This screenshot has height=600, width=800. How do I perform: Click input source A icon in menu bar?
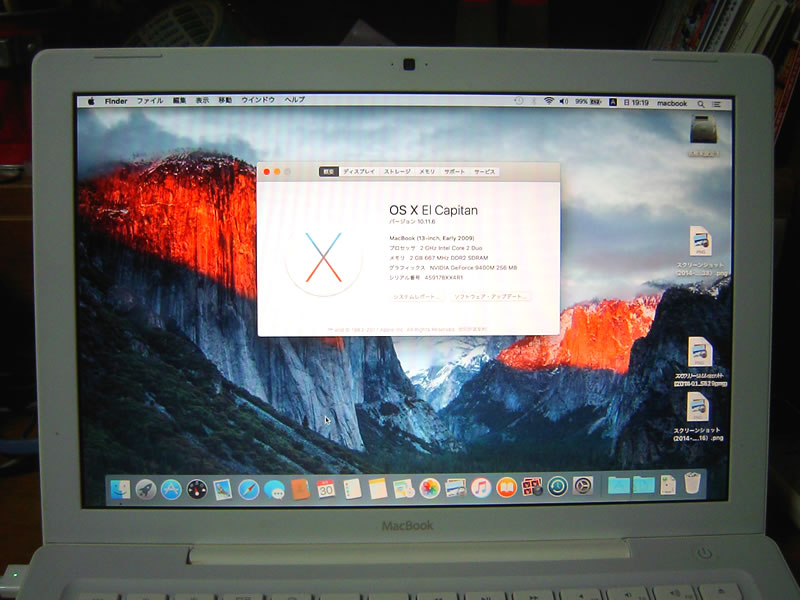point(613,102)
